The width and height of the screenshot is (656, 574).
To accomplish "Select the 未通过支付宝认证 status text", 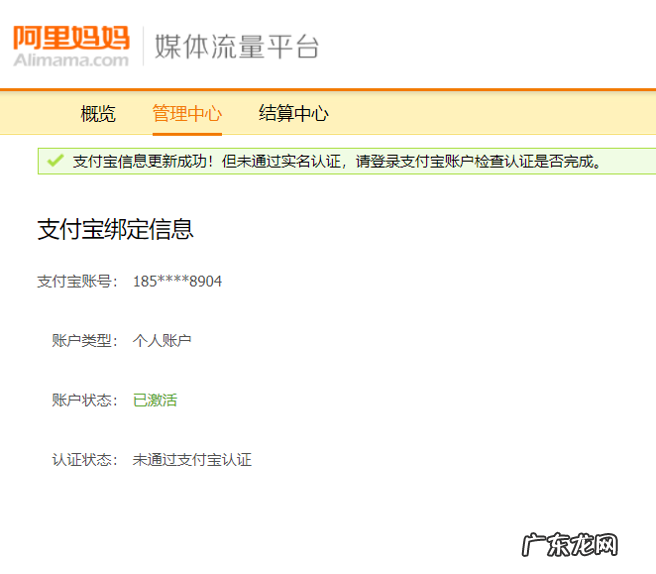I will [192, 460].
